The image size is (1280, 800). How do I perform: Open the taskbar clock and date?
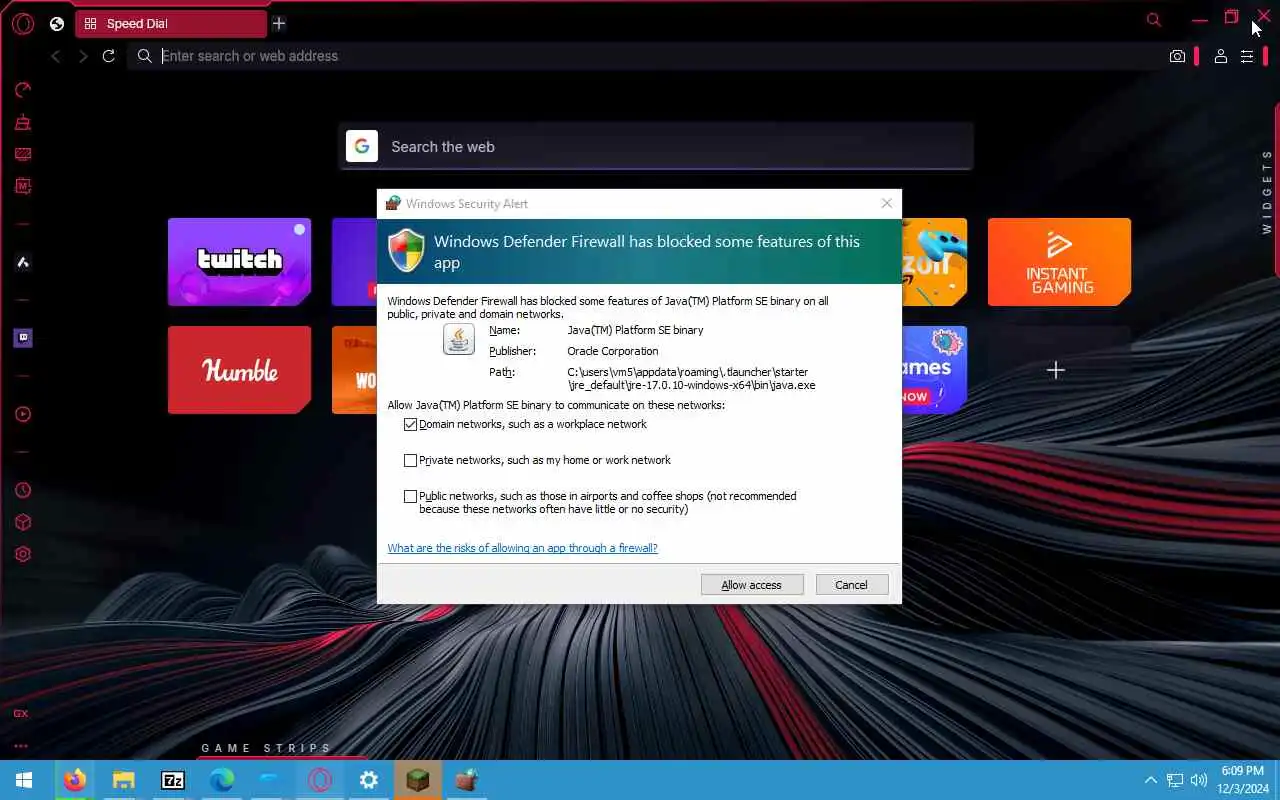[x=1242, y=780]
